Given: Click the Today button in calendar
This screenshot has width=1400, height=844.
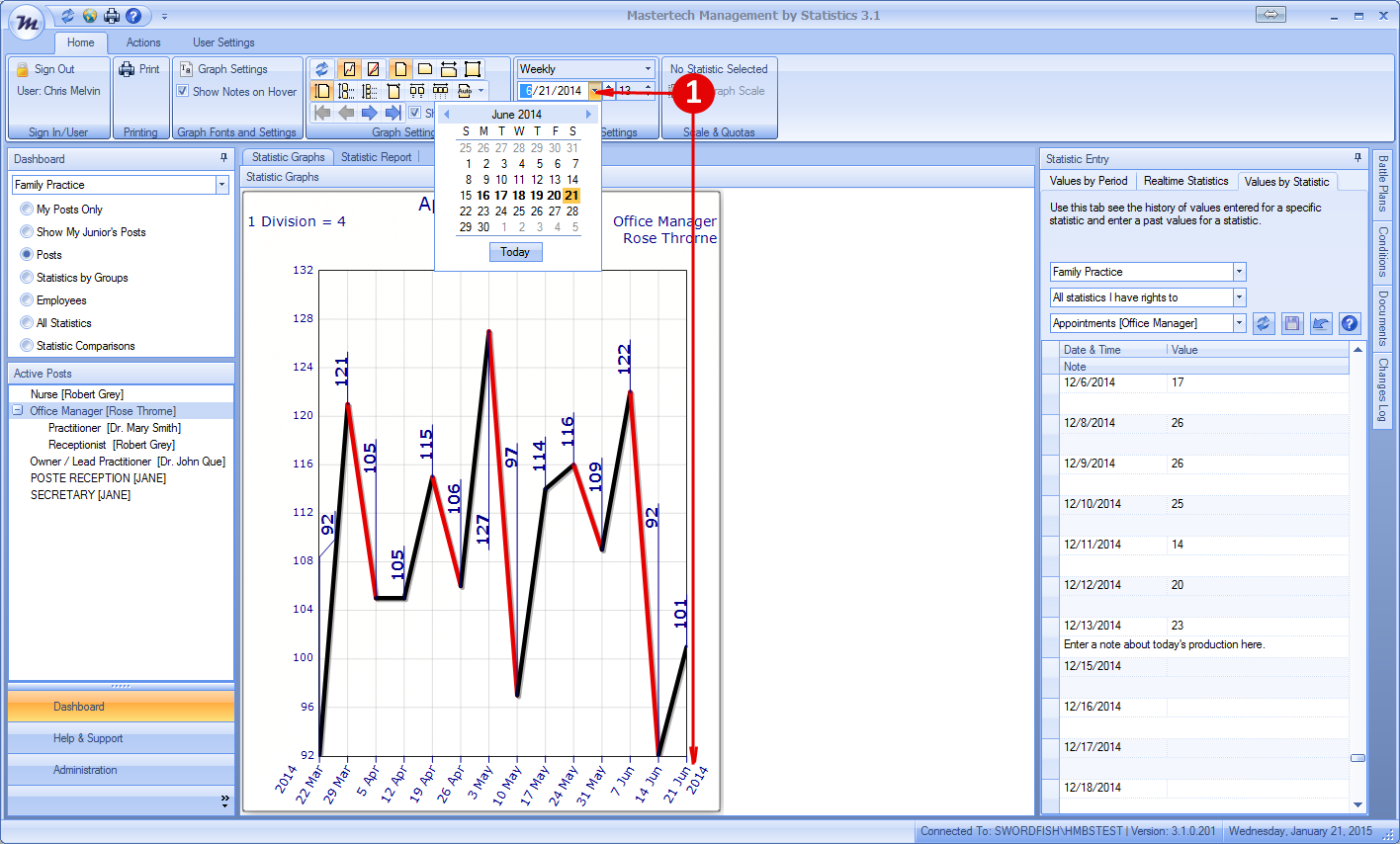Looking at the screenshot, I should [515, 252].
